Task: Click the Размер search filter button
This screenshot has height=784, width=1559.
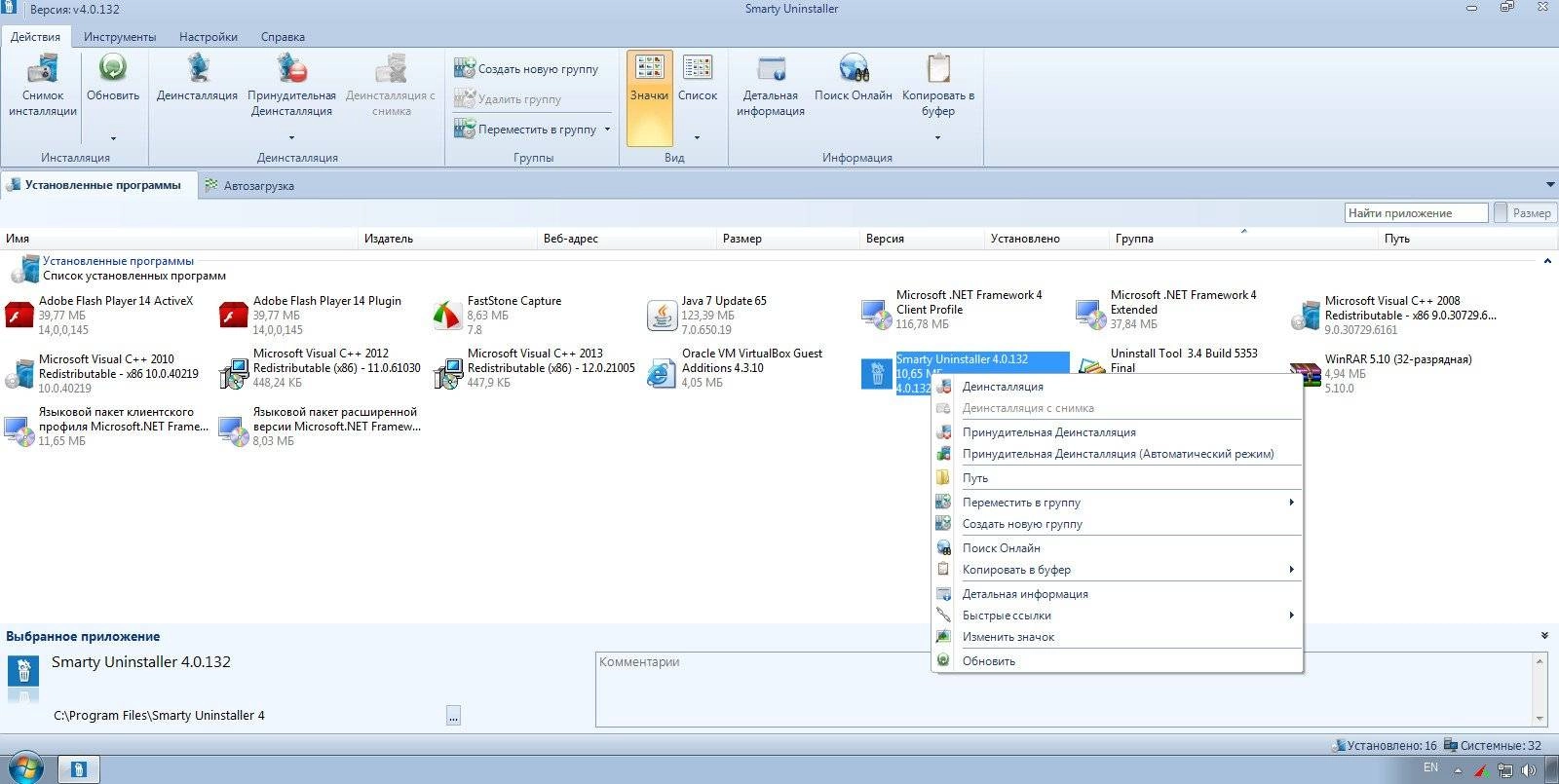Action: coord(1525,213)
